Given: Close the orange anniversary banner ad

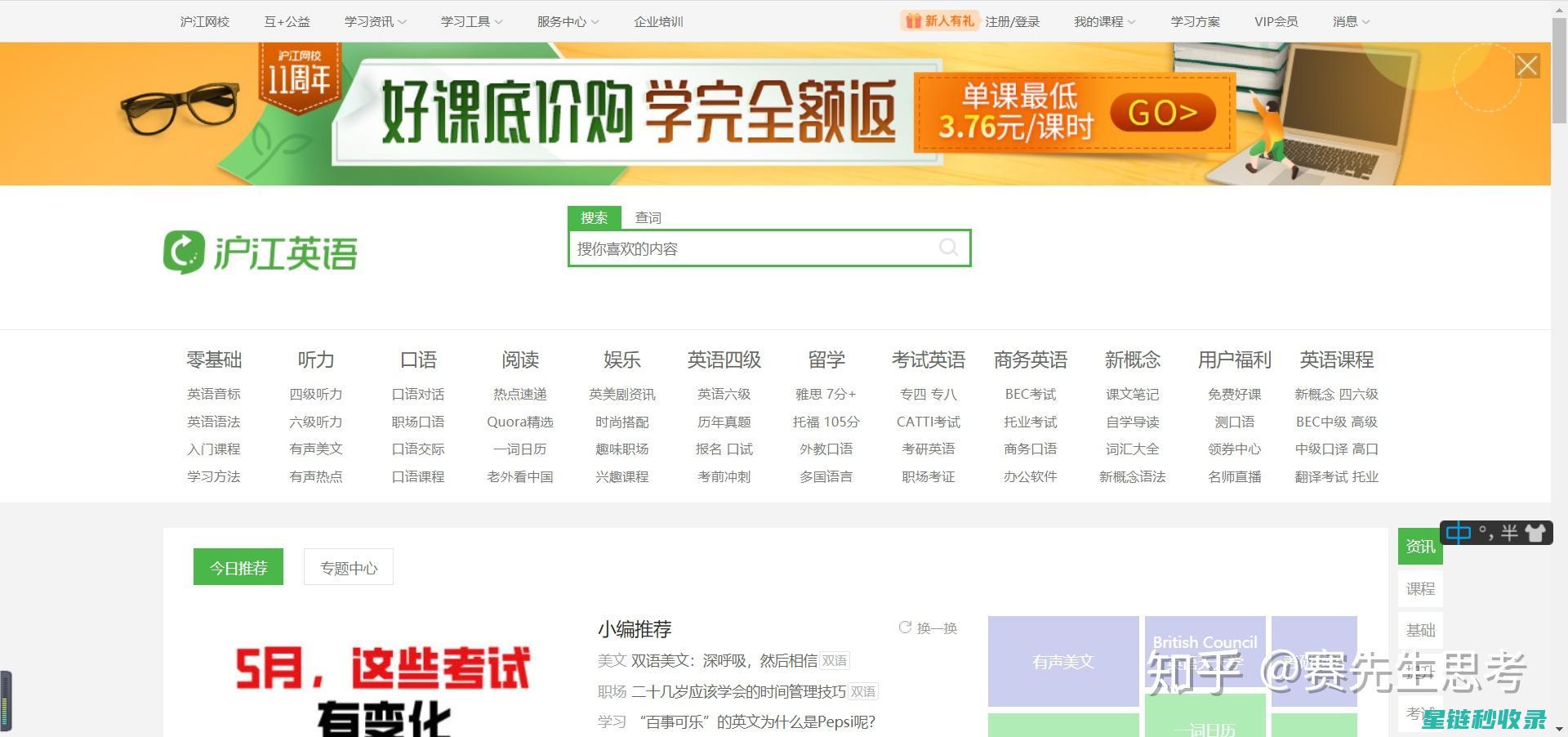Looking at the screenshot, I should pos(1527,65).
